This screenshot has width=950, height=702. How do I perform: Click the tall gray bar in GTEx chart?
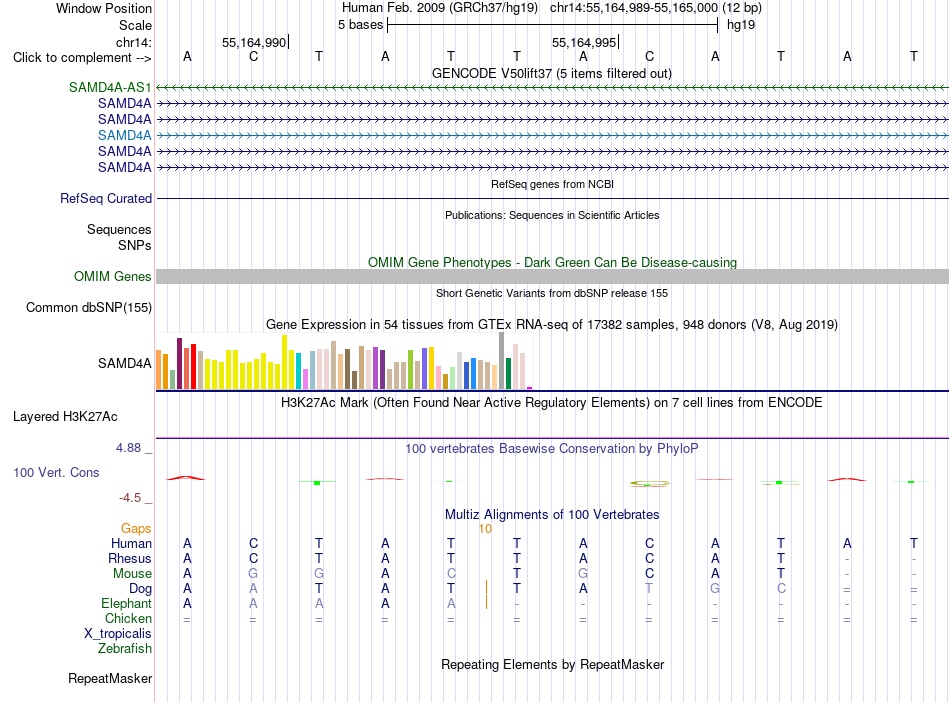[x=502, y=360]
